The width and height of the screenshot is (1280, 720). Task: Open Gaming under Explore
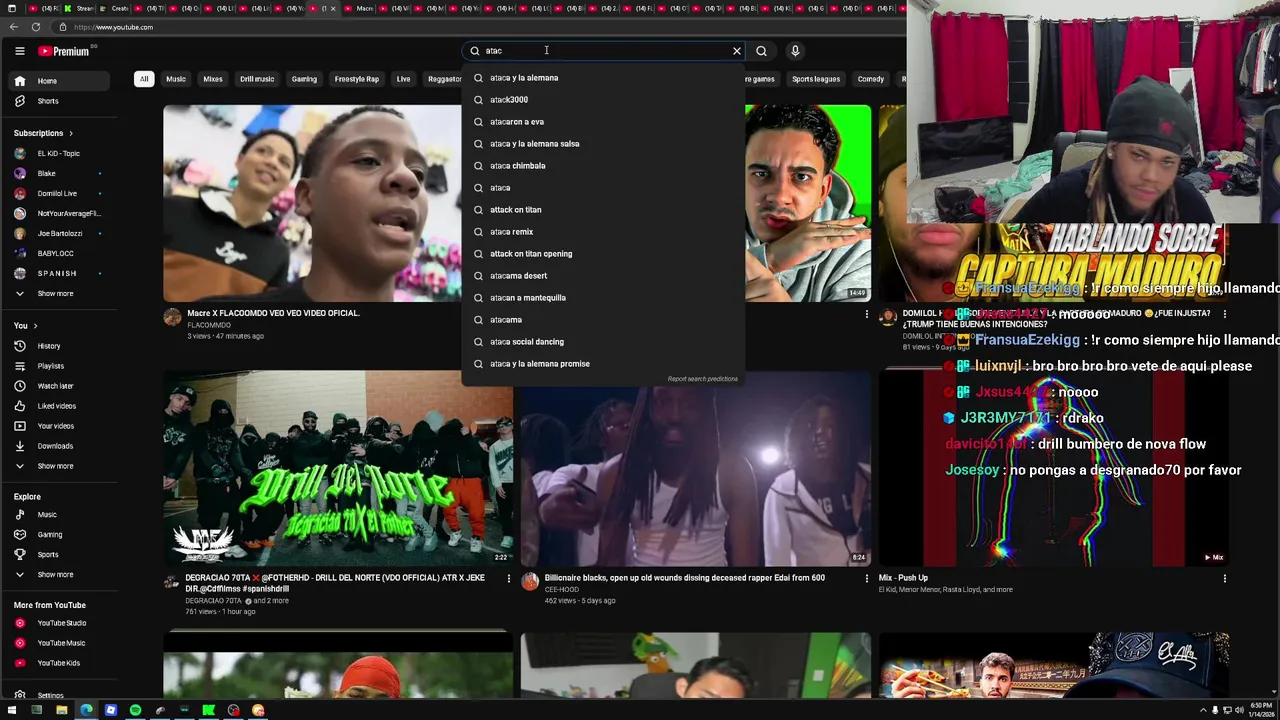pyautogui.click(x=59, y=535)
